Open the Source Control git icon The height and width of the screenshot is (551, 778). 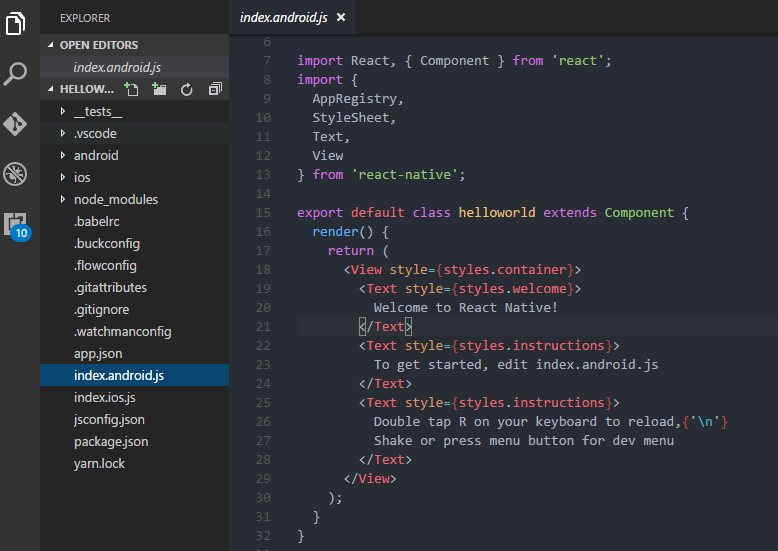[x=16, y=123]
